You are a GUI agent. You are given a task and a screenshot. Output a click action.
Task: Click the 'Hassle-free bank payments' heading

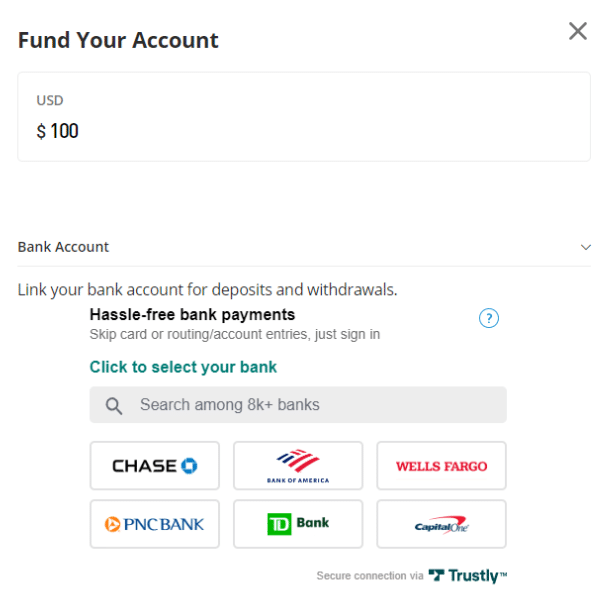pyautogui.click(x=192, y=315)
